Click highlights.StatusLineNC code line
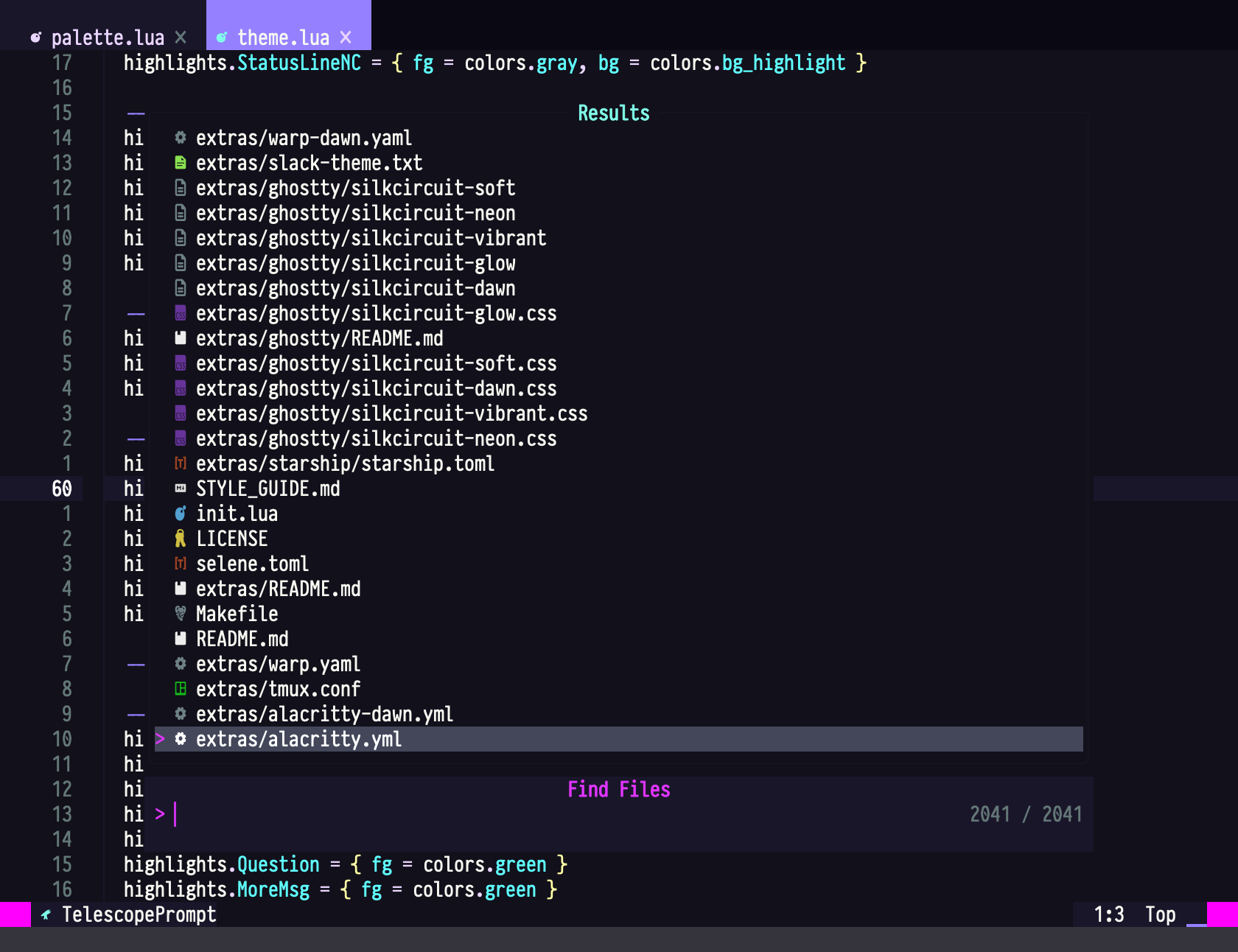The image size is (1238, 952). pos(495,63)
